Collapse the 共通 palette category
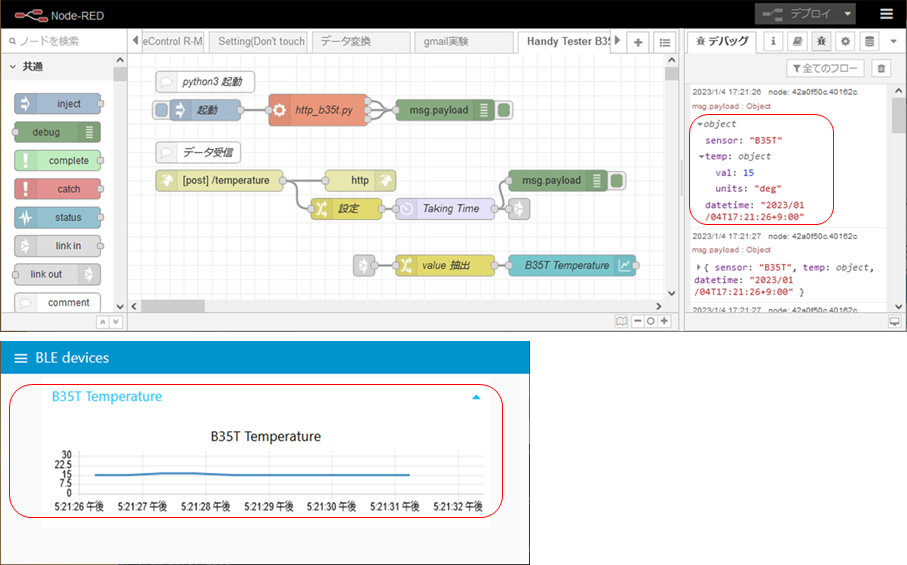Screen dimensions: 907x565 pos(14,67)
